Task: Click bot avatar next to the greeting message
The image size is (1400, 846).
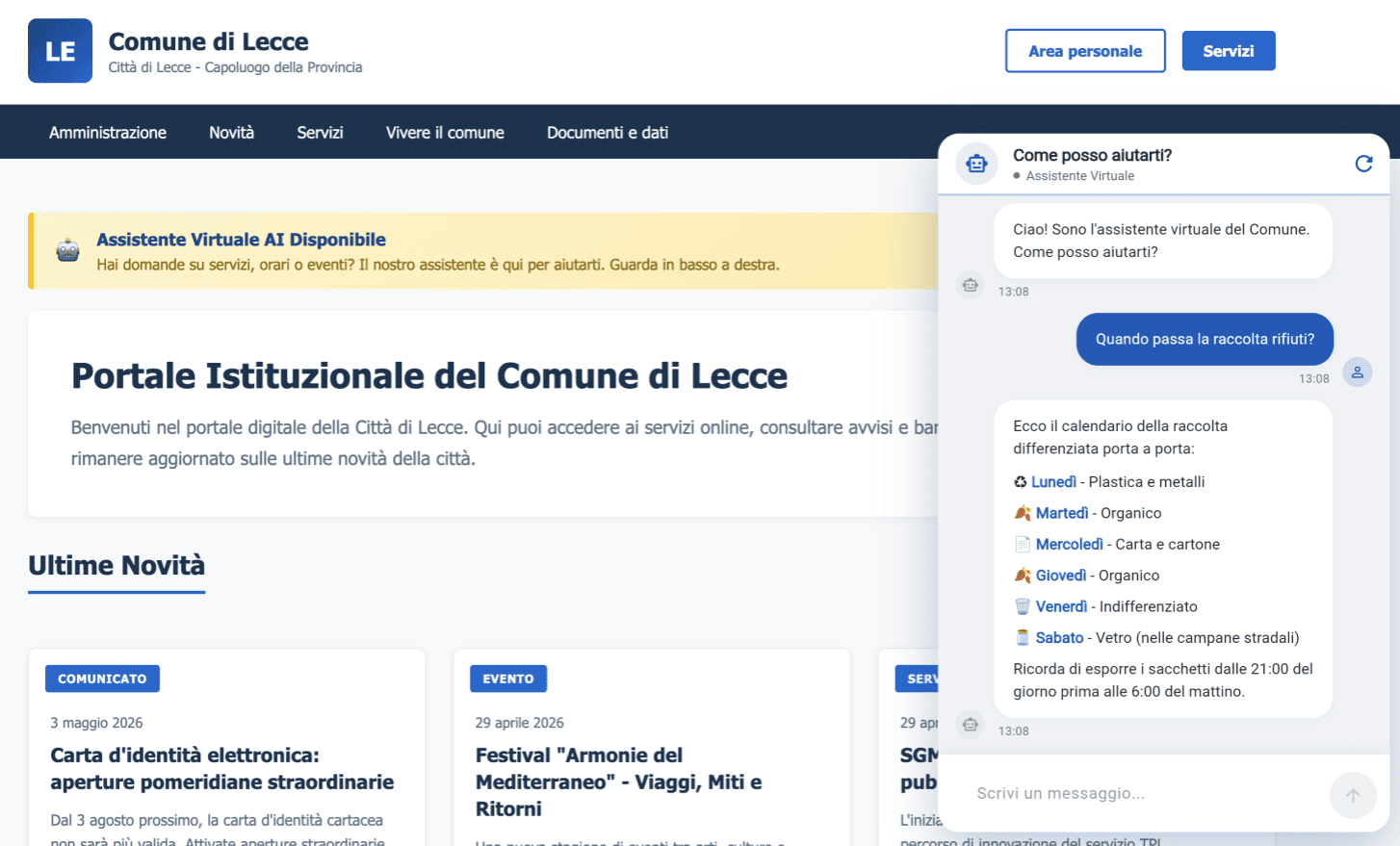Action: point(970,285)
